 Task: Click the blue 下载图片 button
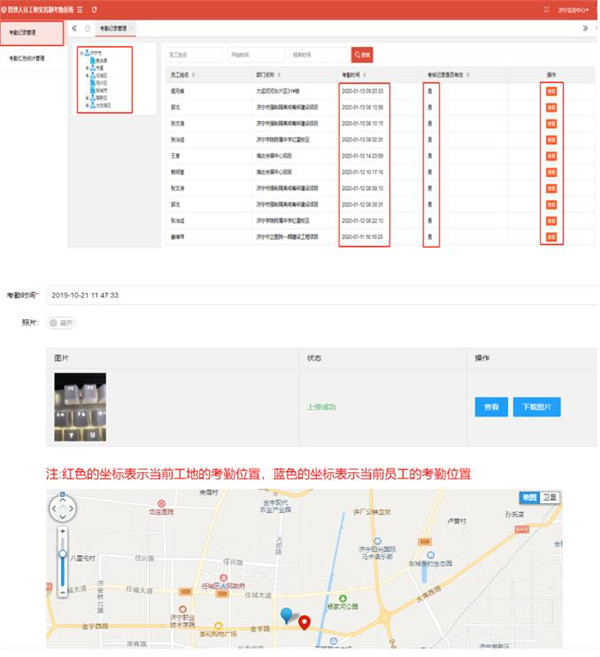(x=537, y=407)
